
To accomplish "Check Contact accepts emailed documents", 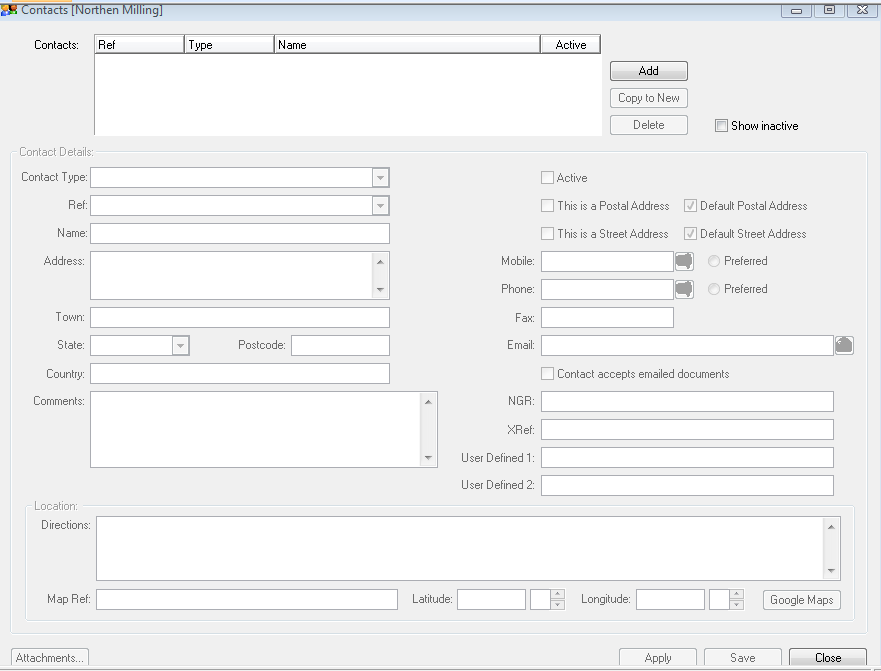I will tap(547, 374).
